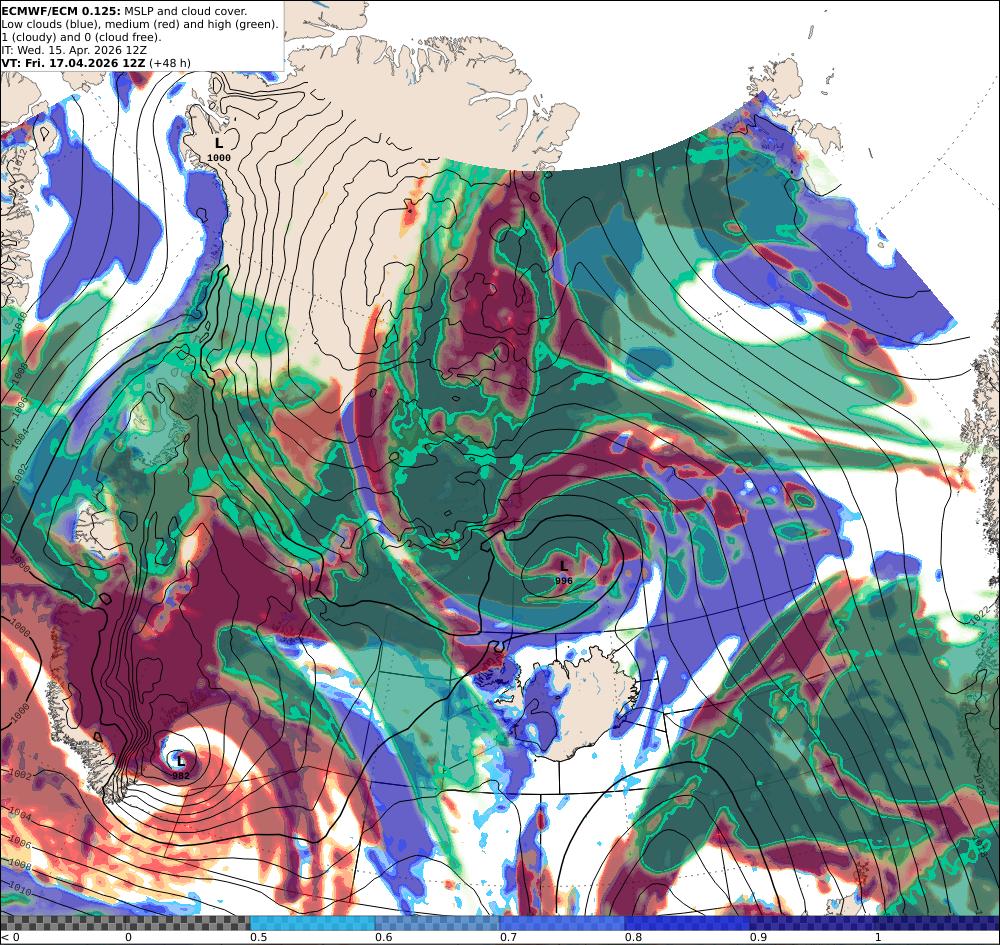Click the legend line 'Low clouds (blue), medium (red) and high (green).'

coord(140,24)
